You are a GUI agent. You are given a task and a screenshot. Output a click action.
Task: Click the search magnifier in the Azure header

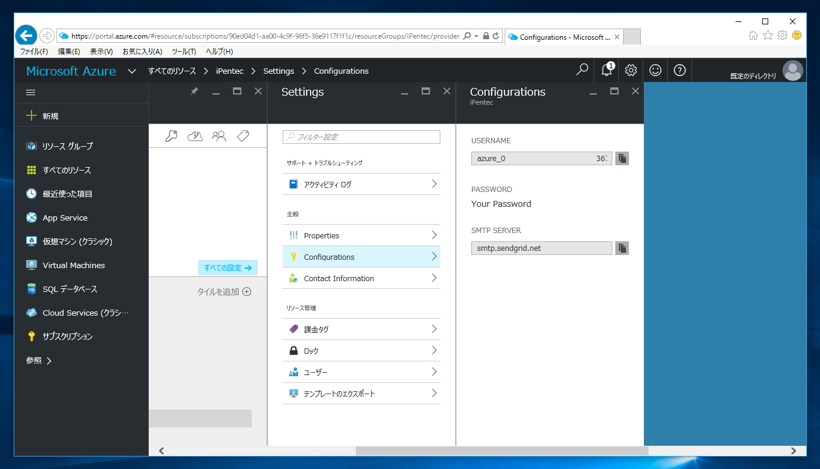[582, 71]
